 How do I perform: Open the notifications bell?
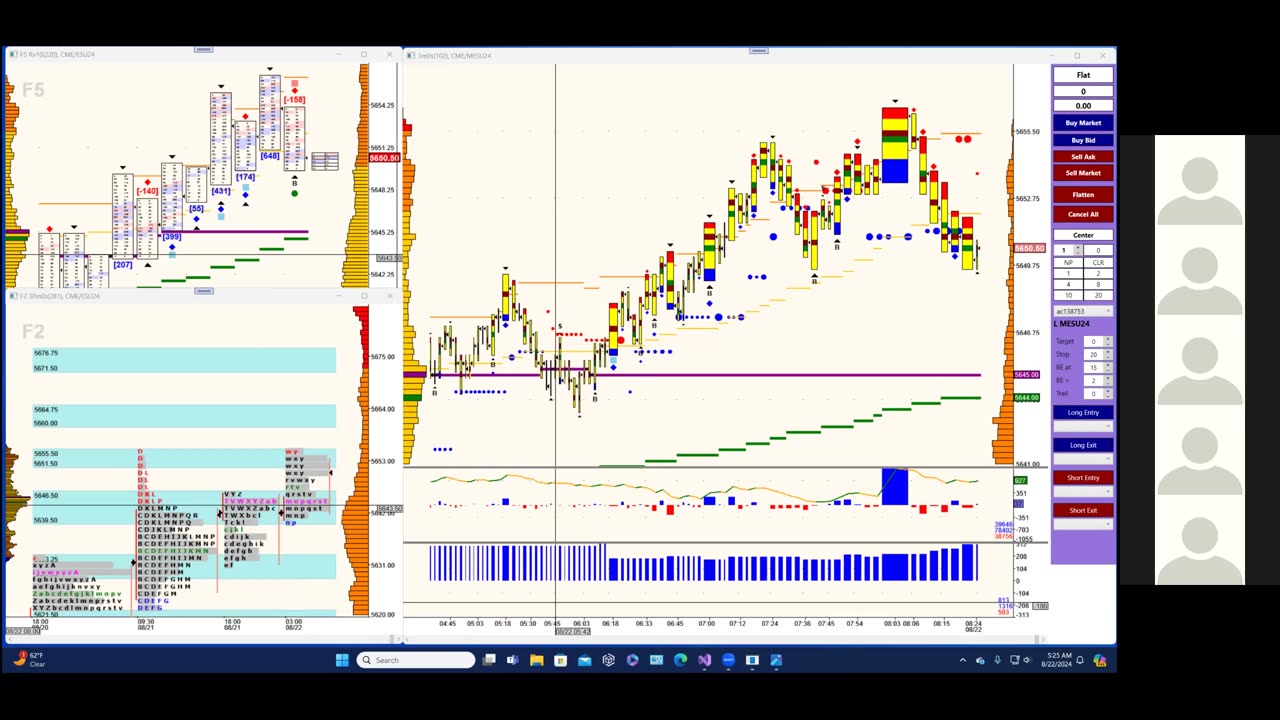pyautogui.click(x=1080, y=660)
